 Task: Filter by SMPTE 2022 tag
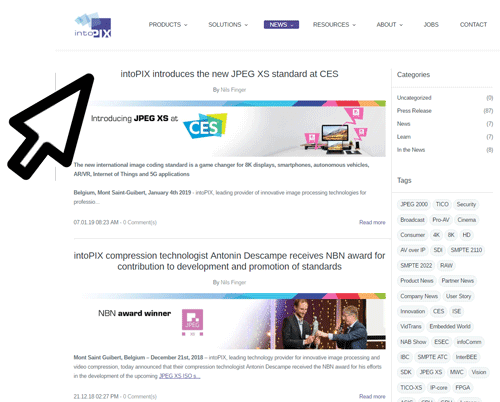coord(416,266)
